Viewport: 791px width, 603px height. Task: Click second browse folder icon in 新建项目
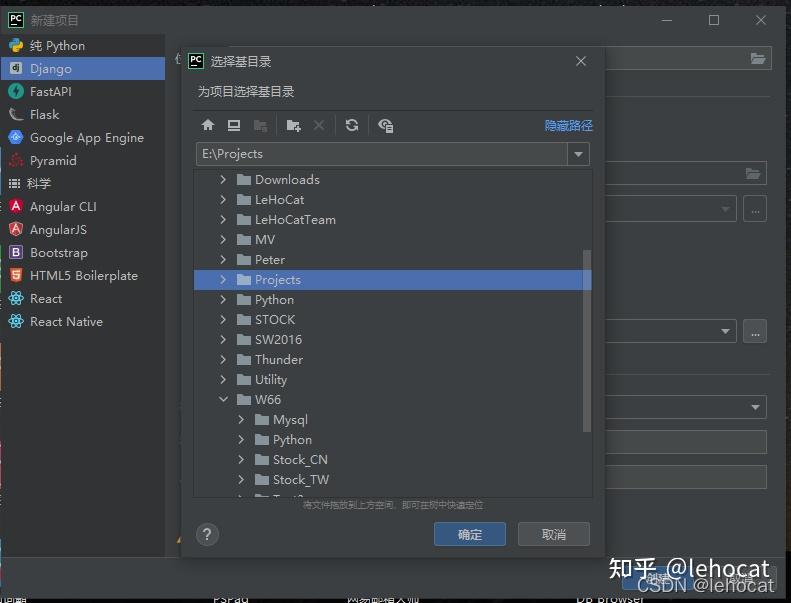click(x=753, y=174)
